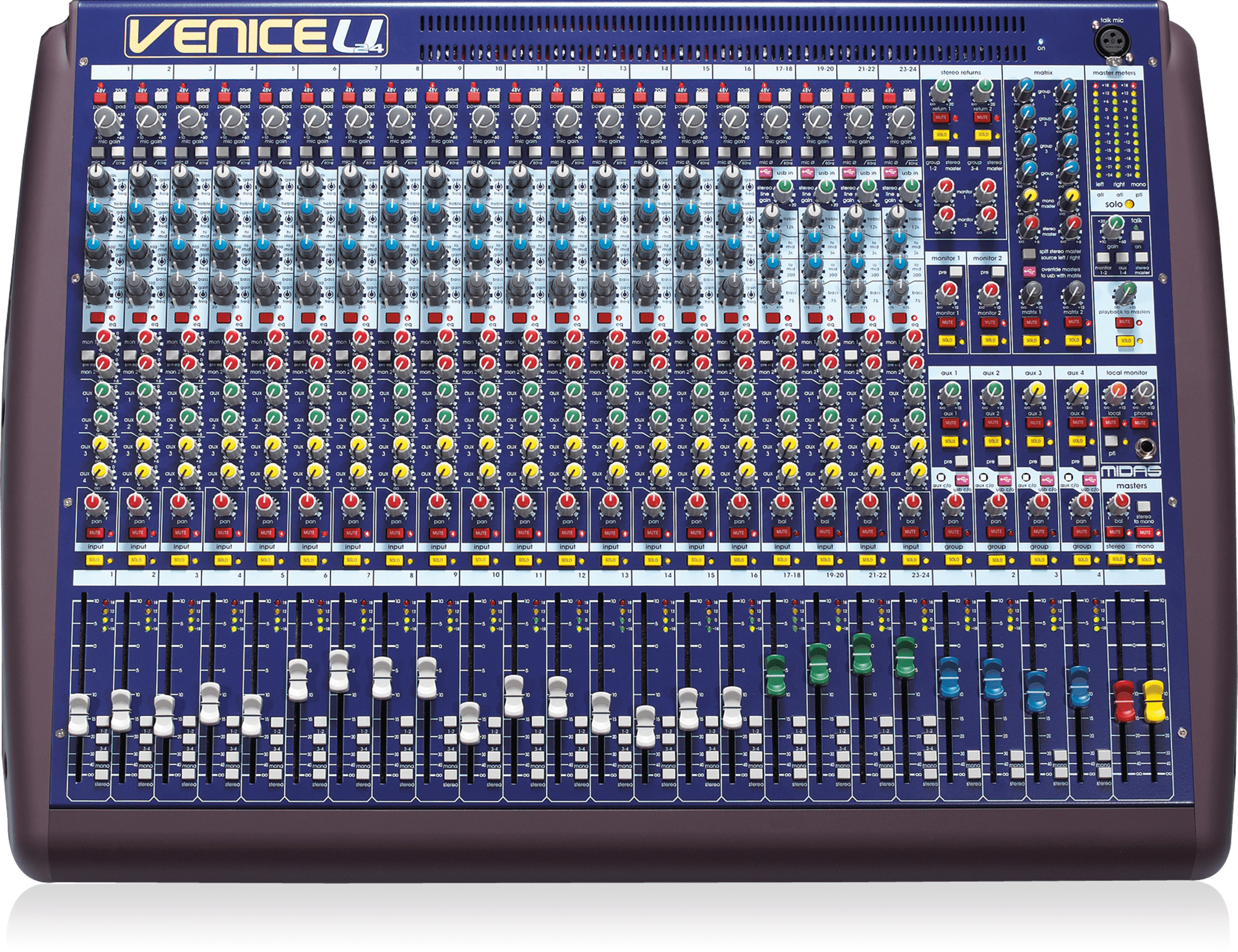The width and height of the screenshot is (1238, 952).
Task: Enable the stereo to mono switch in masters
Action: pyautogui.click(x=1144, y=506)
